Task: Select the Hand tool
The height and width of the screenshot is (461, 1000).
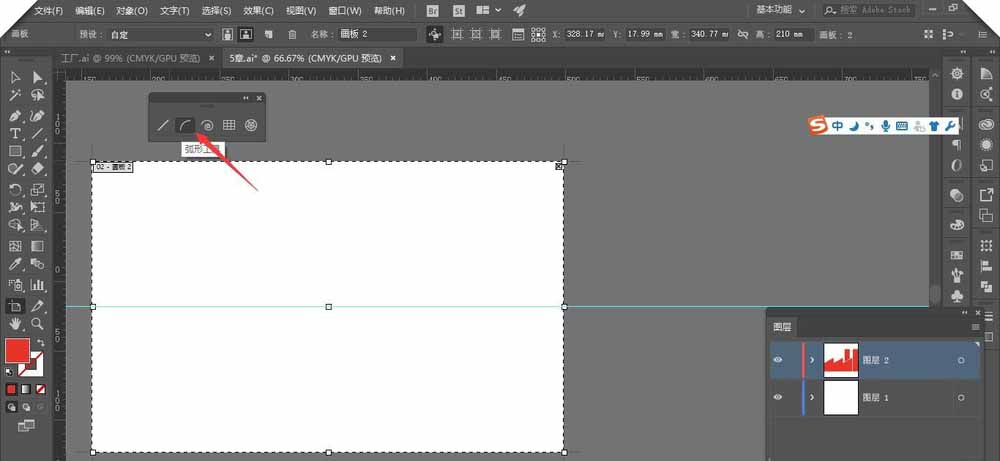Action: click(15, 324)
